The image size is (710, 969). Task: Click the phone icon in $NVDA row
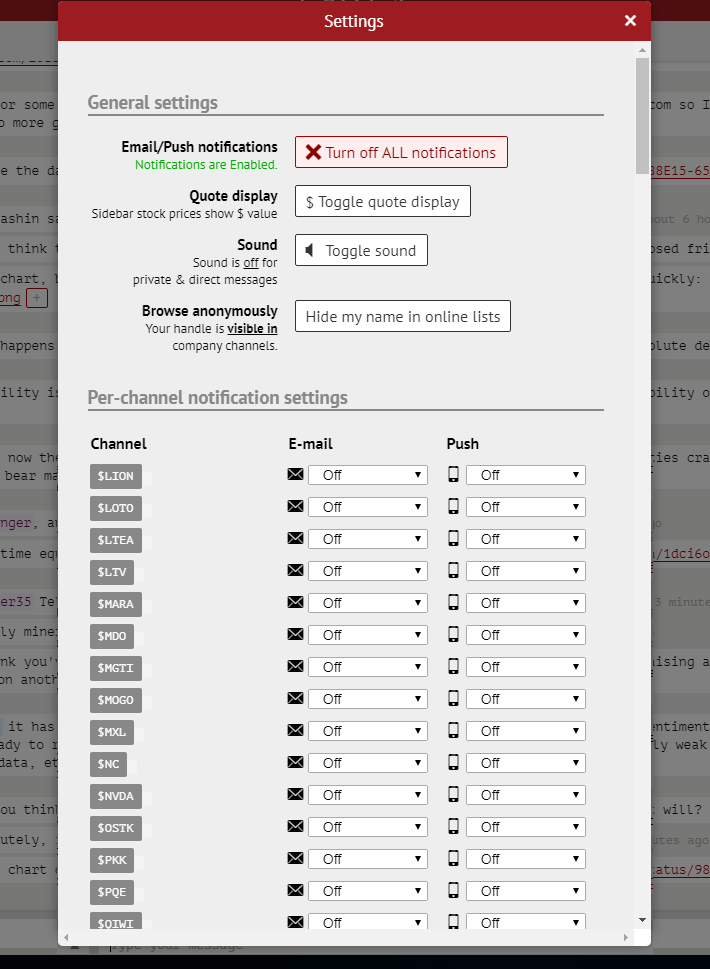454,794
